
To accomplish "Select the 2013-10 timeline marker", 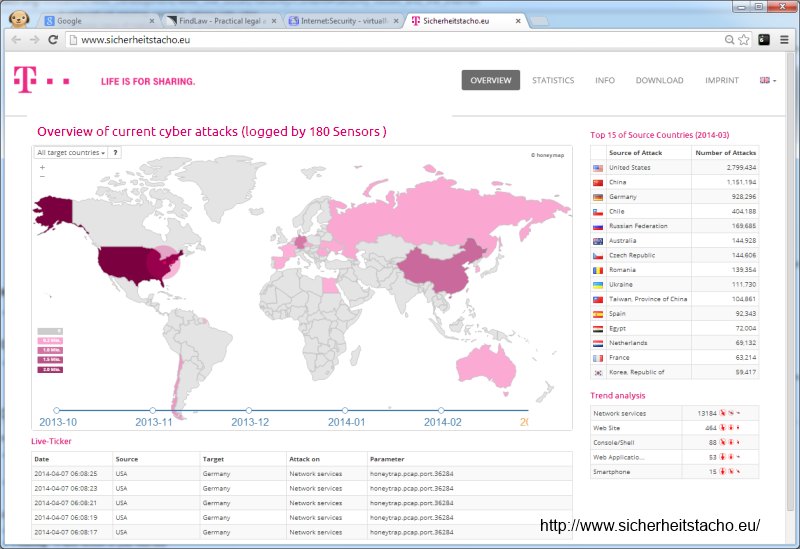I will point(57,410).
